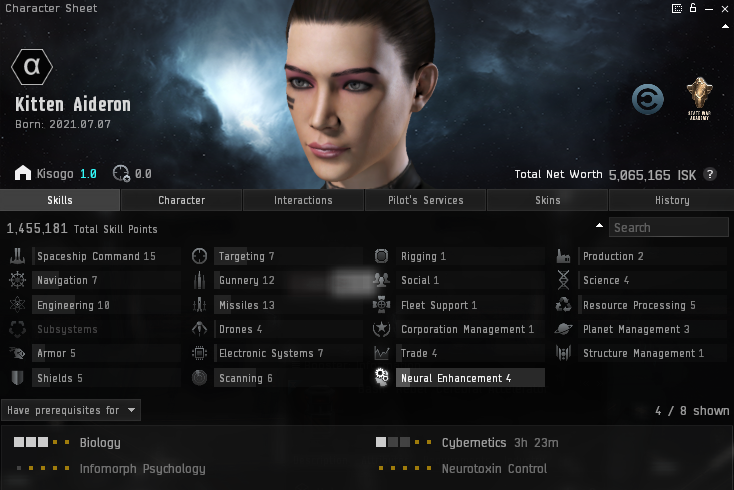Select the Spaceship Command 15 group
Viewport: 734px width, 490px height.
[106, 256]
